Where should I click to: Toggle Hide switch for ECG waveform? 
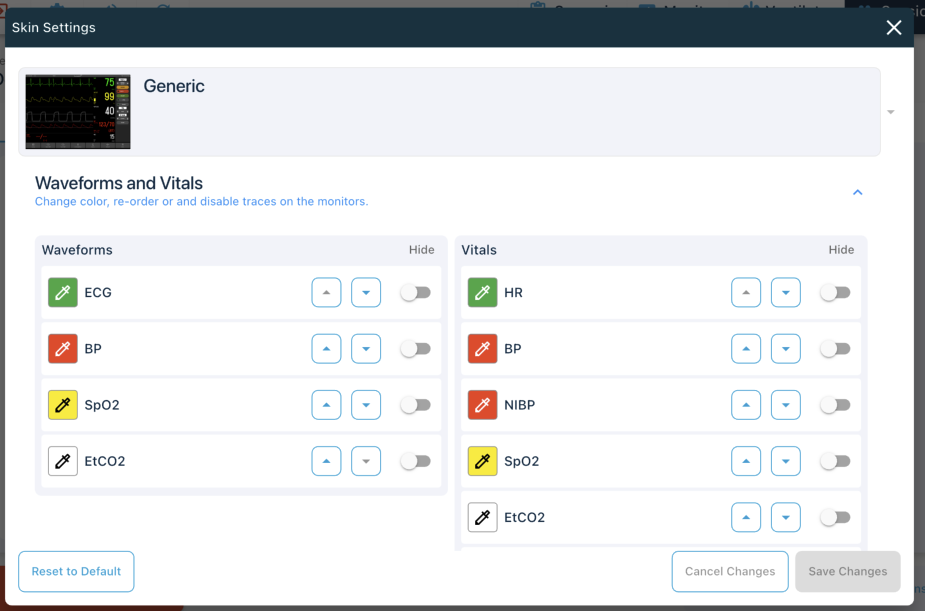click(415, 293)
